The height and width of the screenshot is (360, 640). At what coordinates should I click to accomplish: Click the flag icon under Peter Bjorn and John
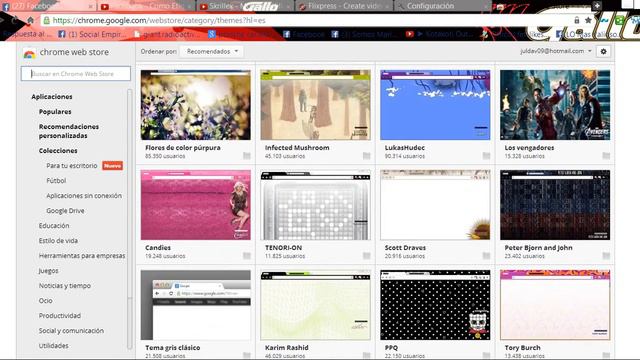(606, 256)
